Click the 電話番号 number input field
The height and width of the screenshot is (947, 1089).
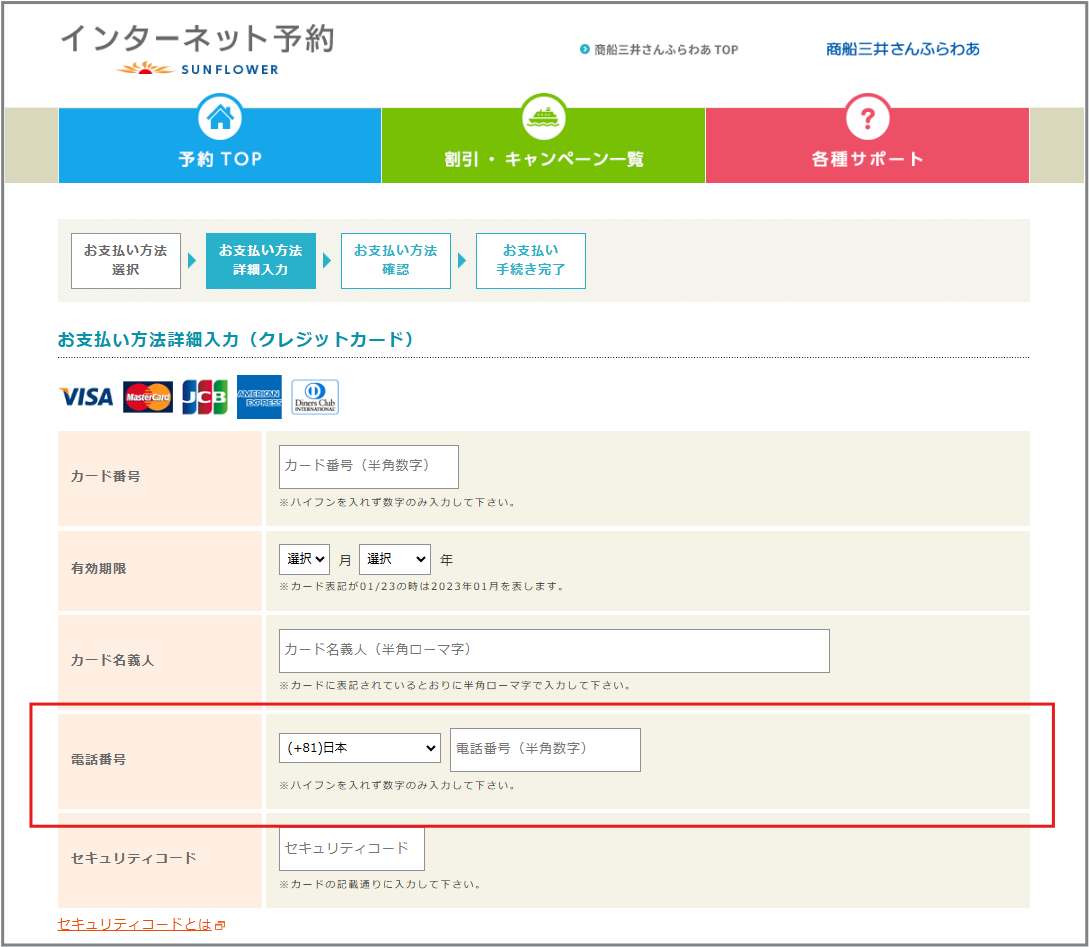tap(545, 749)
